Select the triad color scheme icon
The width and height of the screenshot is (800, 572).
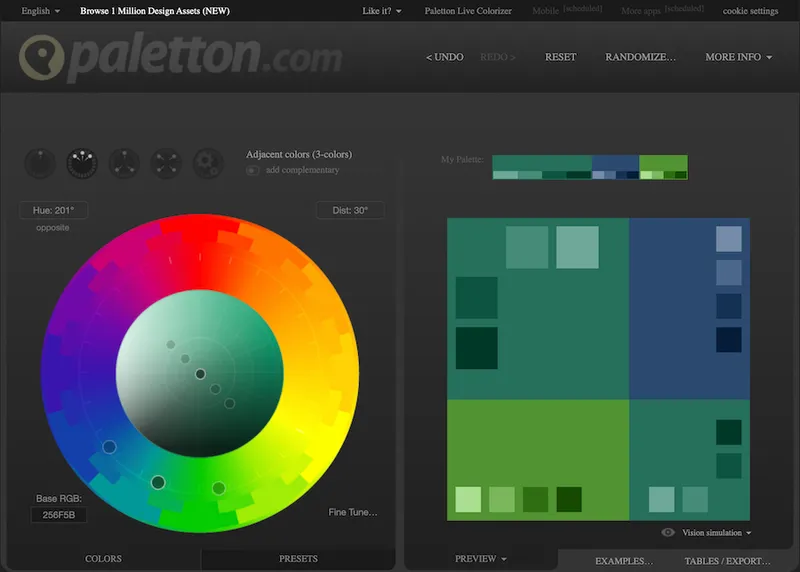124,163
